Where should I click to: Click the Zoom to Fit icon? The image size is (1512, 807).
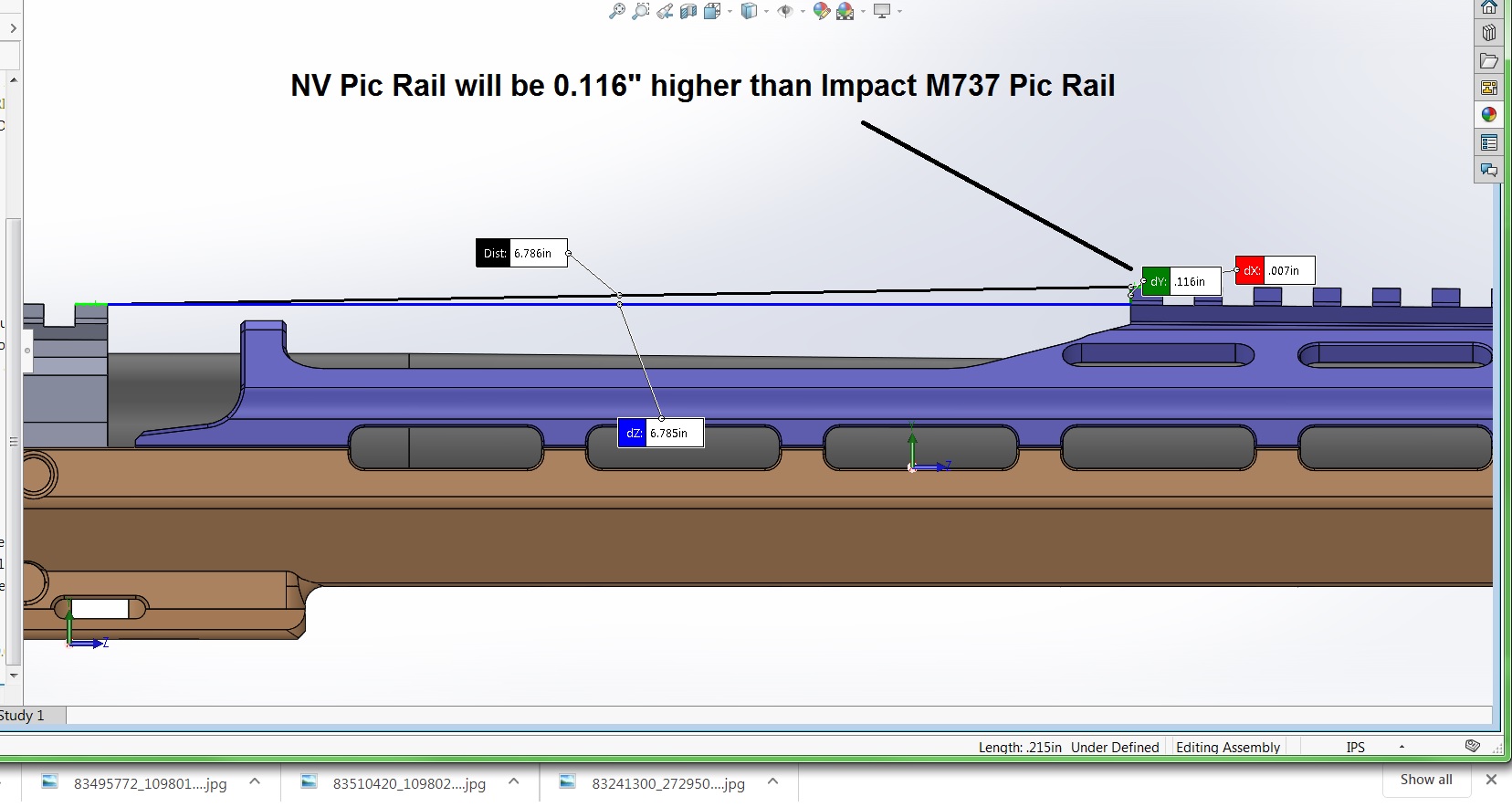[x=617, y=11]
